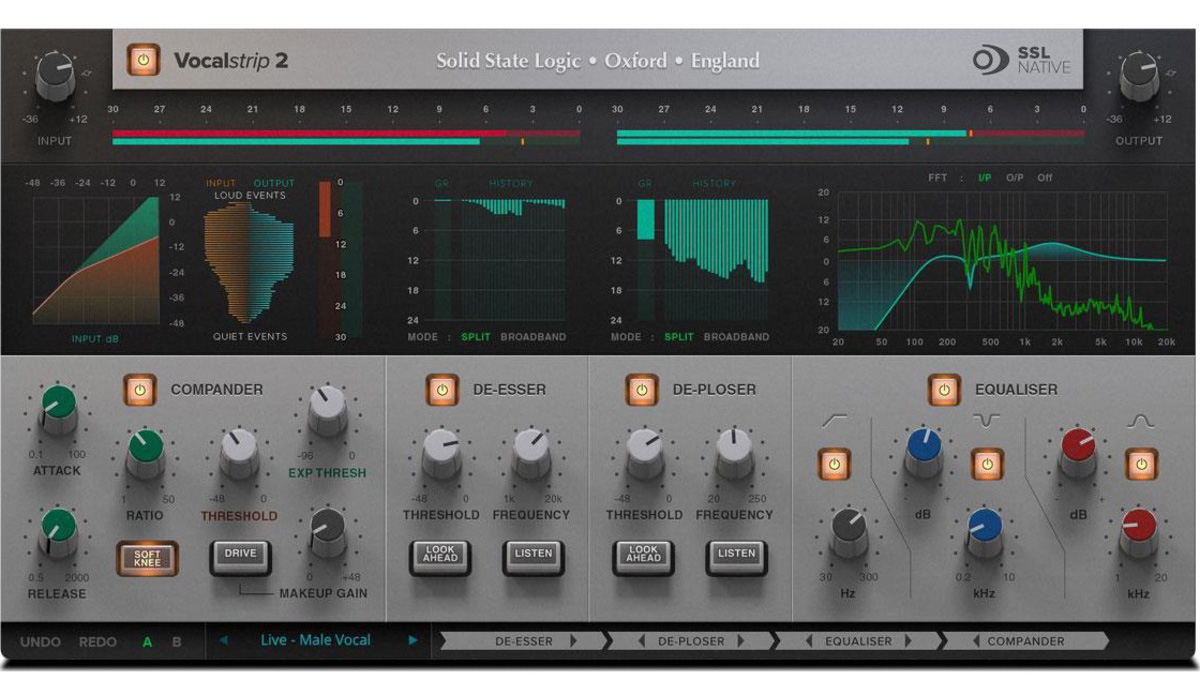Click the green Attack knob
Image resolution: width=1200 pixels, height=697 pixels.
click(58, 408)
